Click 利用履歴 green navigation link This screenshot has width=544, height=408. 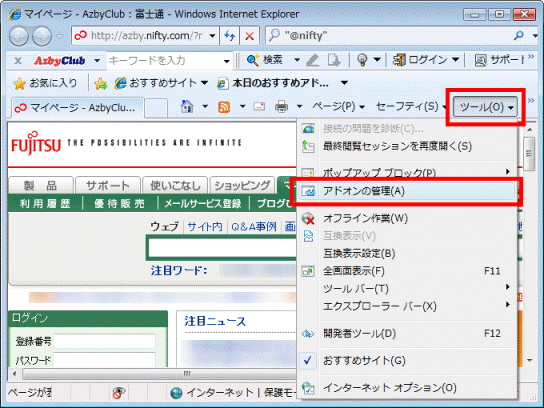point(45,204)
